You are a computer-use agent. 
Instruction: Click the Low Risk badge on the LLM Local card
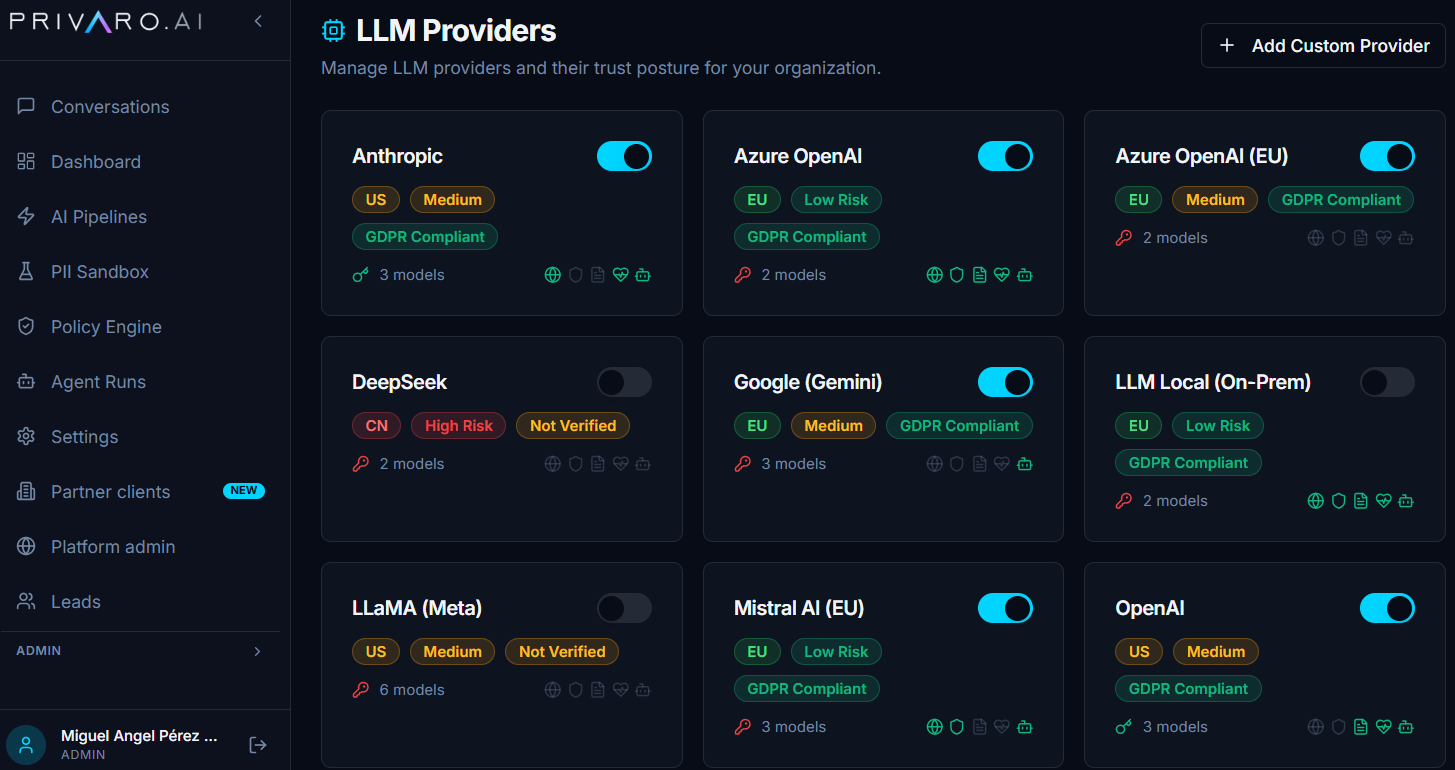point(1217,426)
